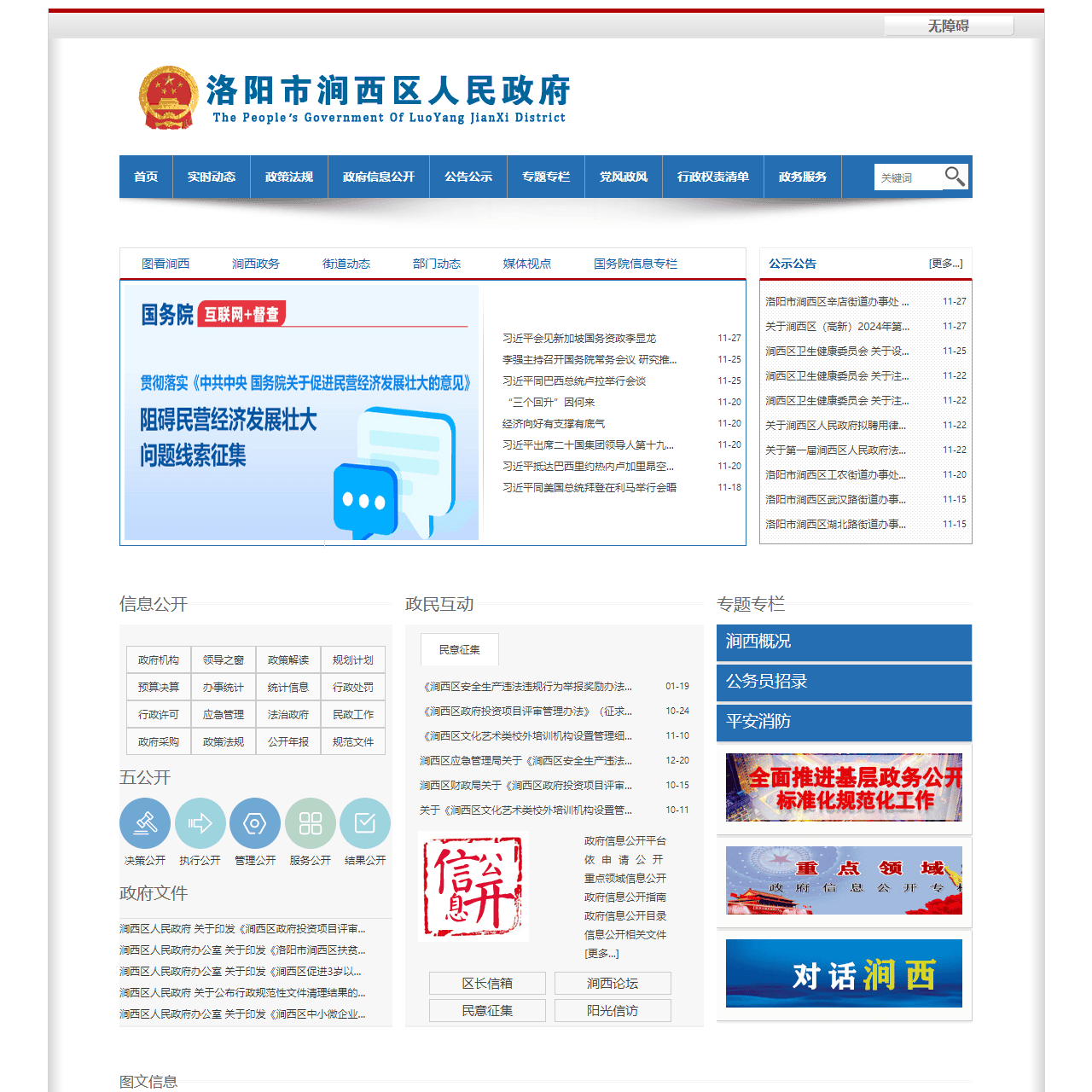Viewport: 1092px width, 1092px height.
Task: Open the 重点领域 information banner
Action: click(844, 880)
